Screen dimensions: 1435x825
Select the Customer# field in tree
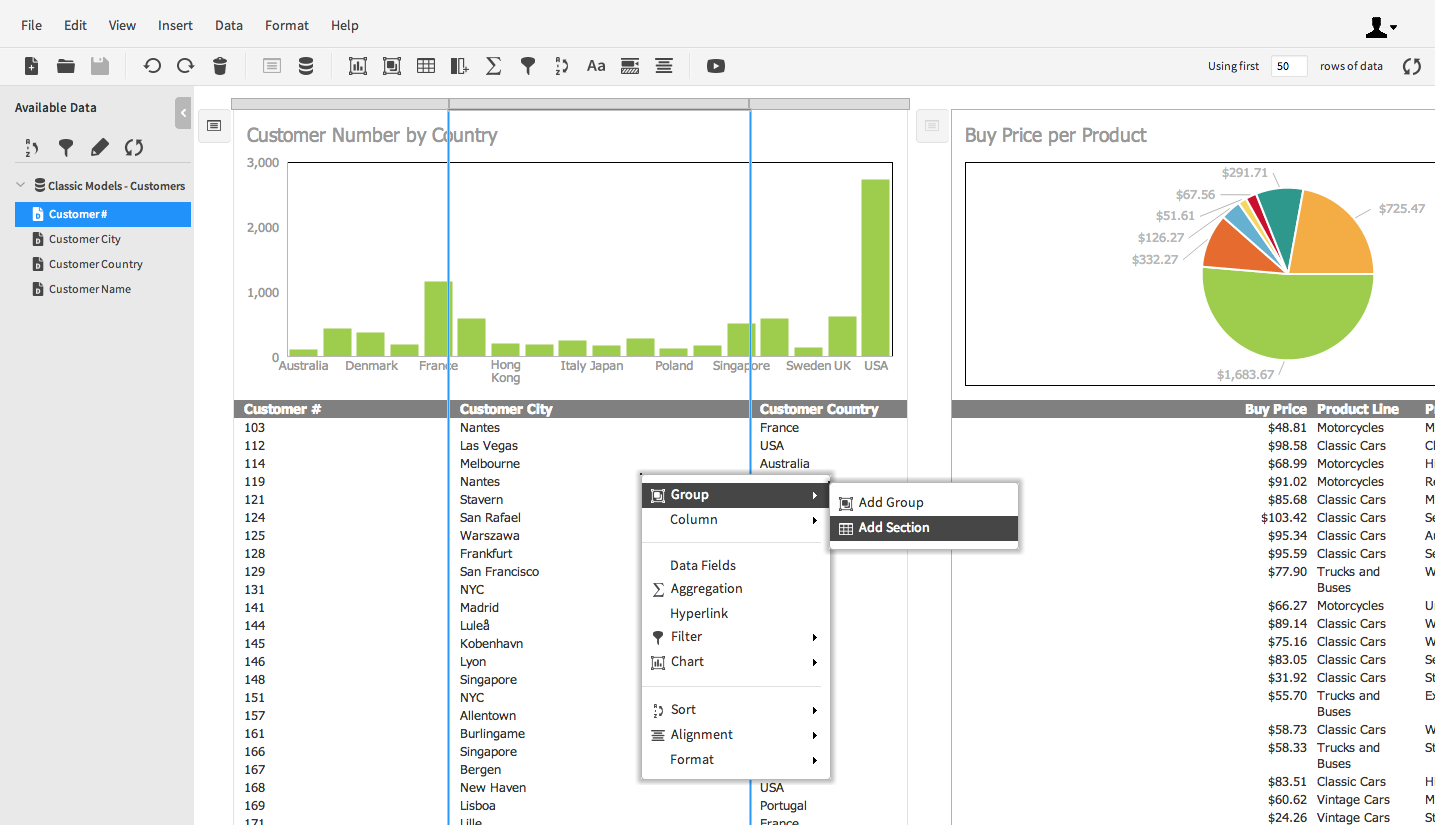[x=103, y=214]
